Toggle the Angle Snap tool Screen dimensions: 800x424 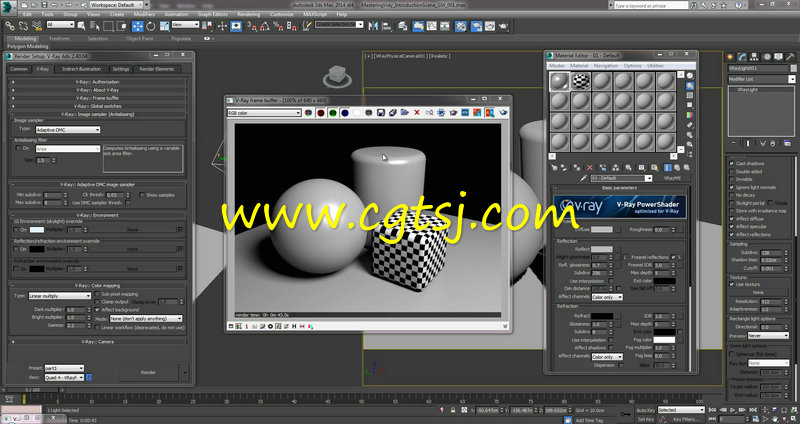(x=265, y=26)
